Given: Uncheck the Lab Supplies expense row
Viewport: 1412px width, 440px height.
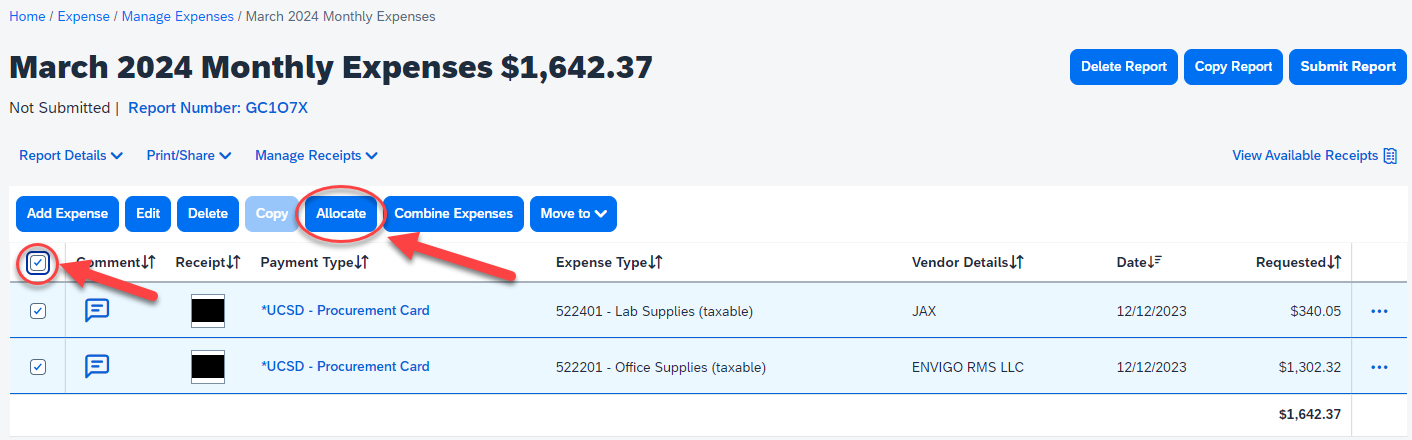Looking at the screenshot, I should click(38, 311).
